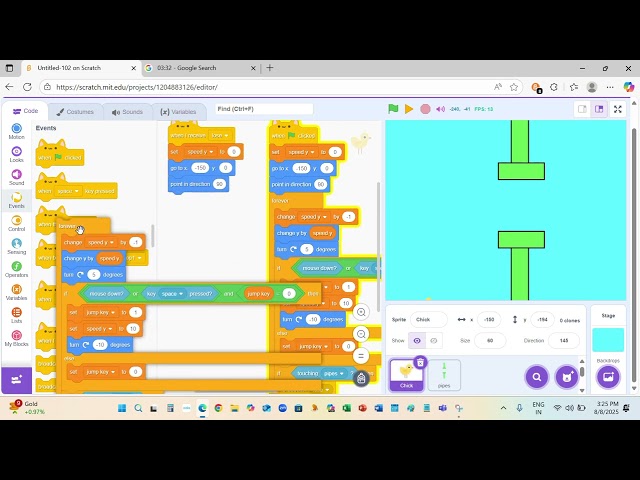Zoom in the code workspace
The image size is (640, 480).
(361, 312)
